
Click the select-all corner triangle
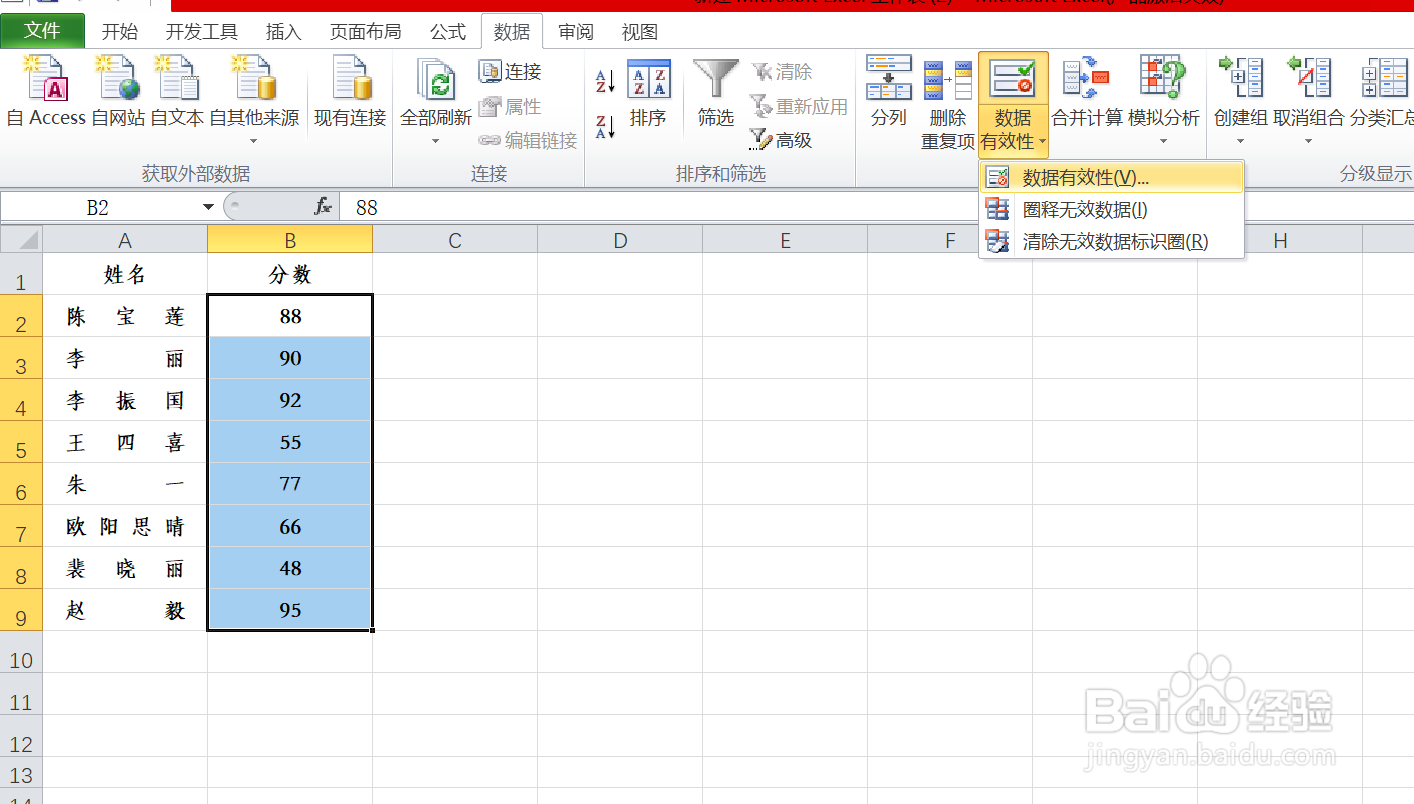(22, 240)
